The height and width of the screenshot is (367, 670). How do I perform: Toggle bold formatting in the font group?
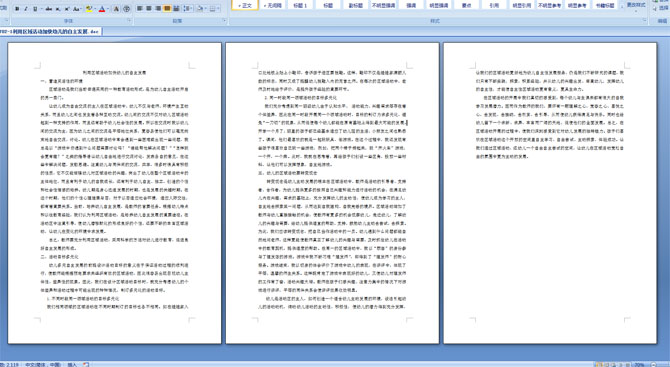[17, 9]
